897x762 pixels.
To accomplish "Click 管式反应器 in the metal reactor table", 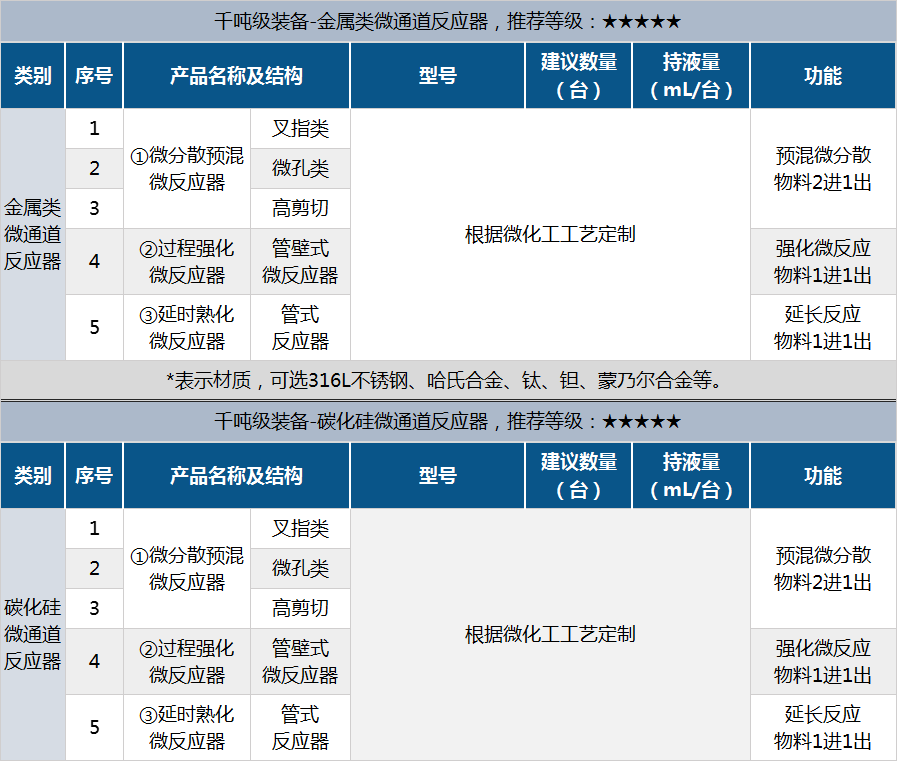I will click(x=300, y=328).
